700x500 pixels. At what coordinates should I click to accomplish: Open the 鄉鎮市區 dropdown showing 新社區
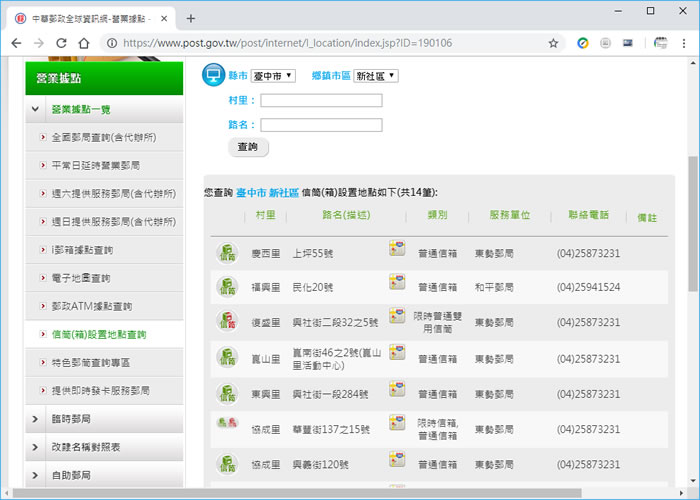pyautogui.click(x=376, y=76)
